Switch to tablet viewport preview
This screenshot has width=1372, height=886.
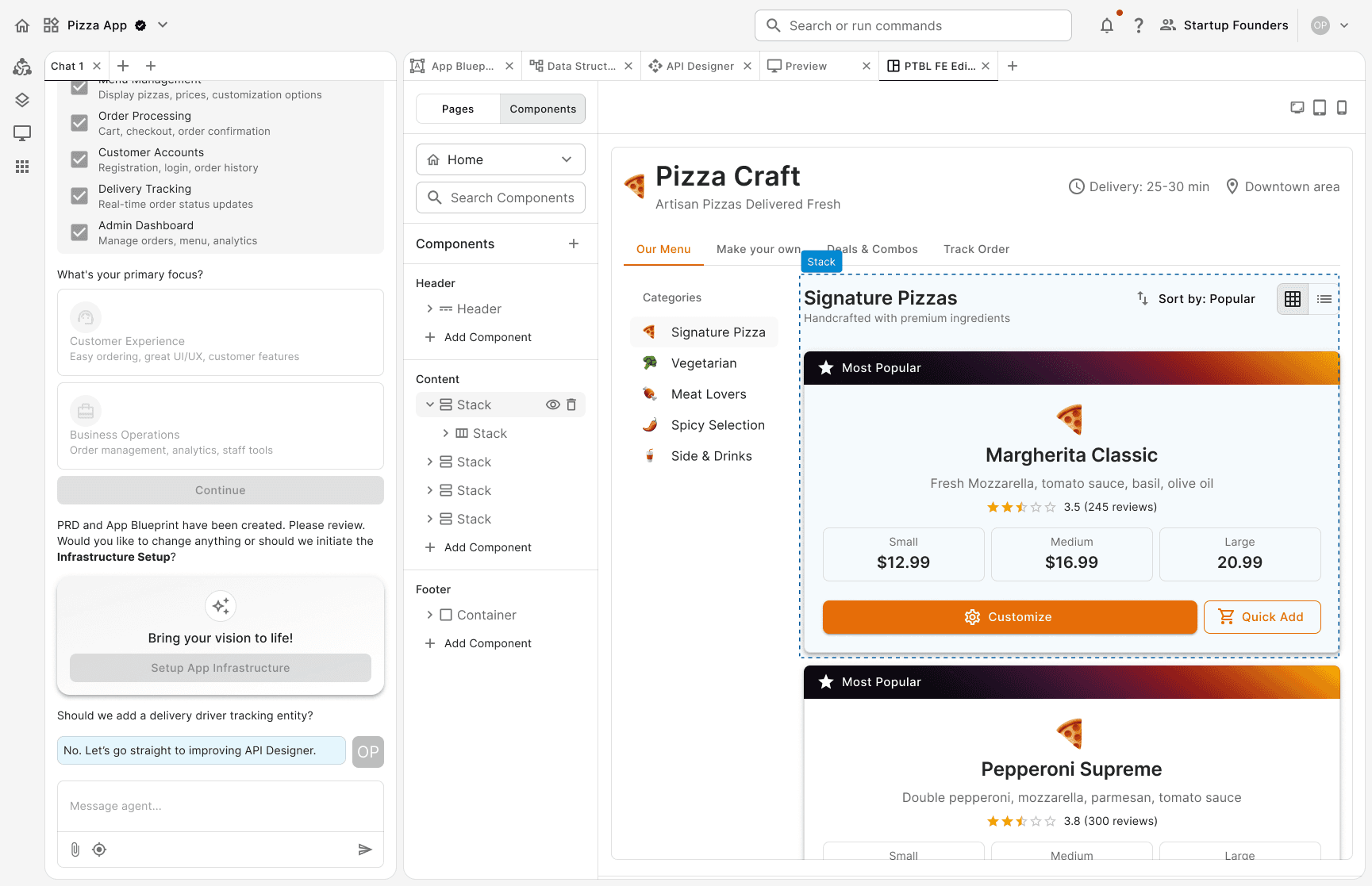pyautogui.click(x=1320, y=108)
